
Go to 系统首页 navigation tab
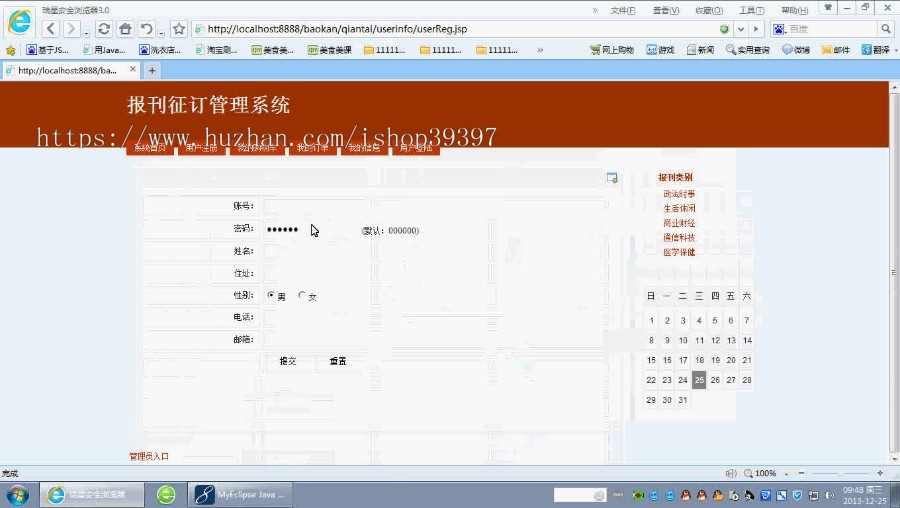point(150,148)
